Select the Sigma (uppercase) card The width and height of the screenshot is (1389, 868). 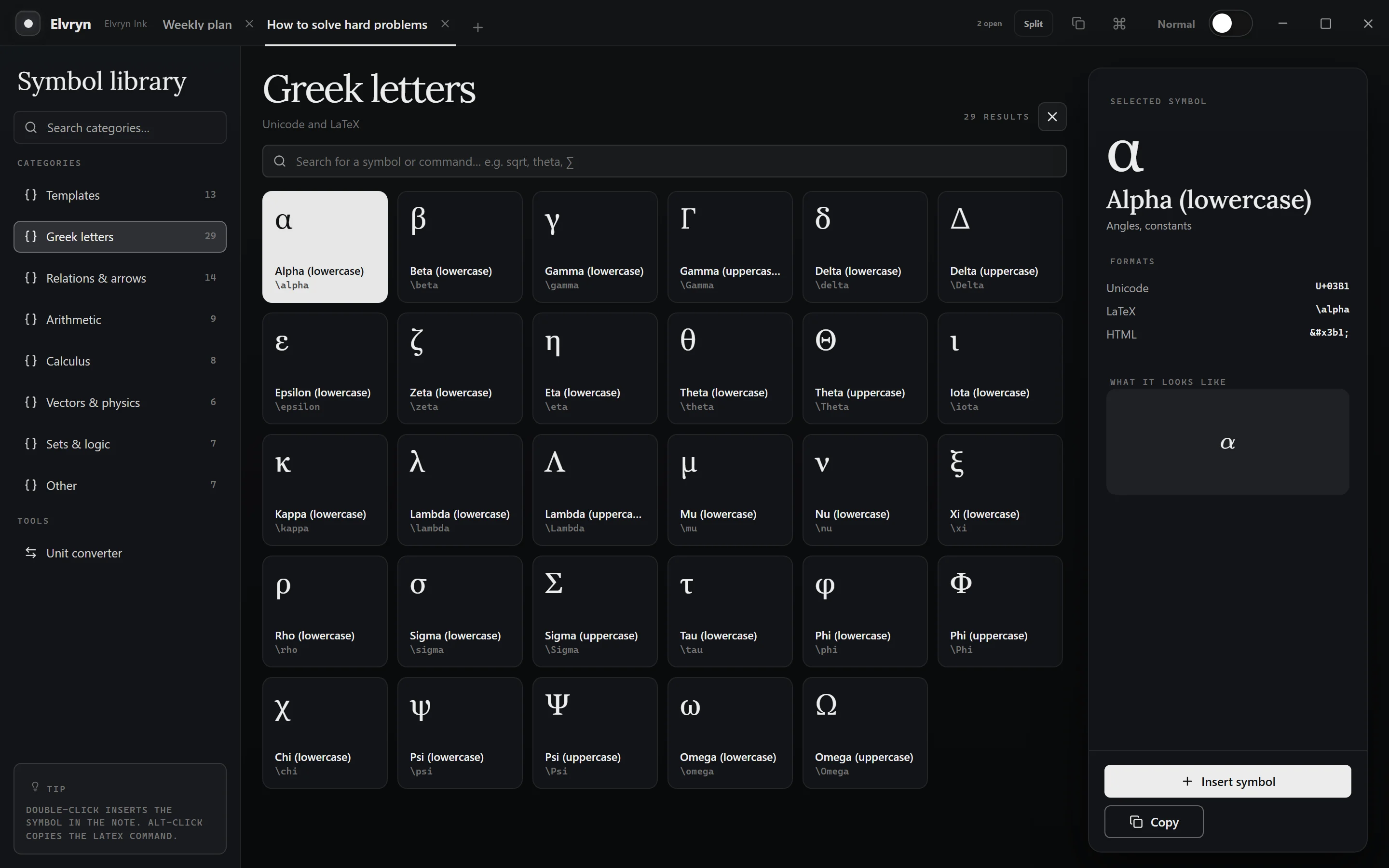click(x=595, y=611)
